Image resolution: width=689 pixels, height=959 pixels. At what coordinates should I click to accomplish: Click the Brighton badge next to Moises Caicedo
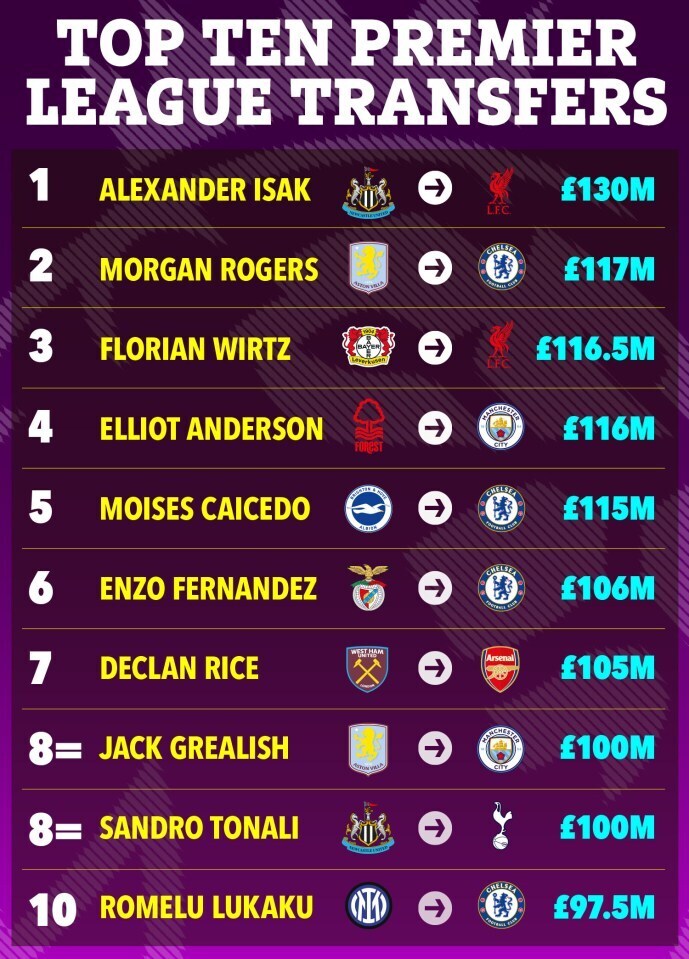[368, 508]
